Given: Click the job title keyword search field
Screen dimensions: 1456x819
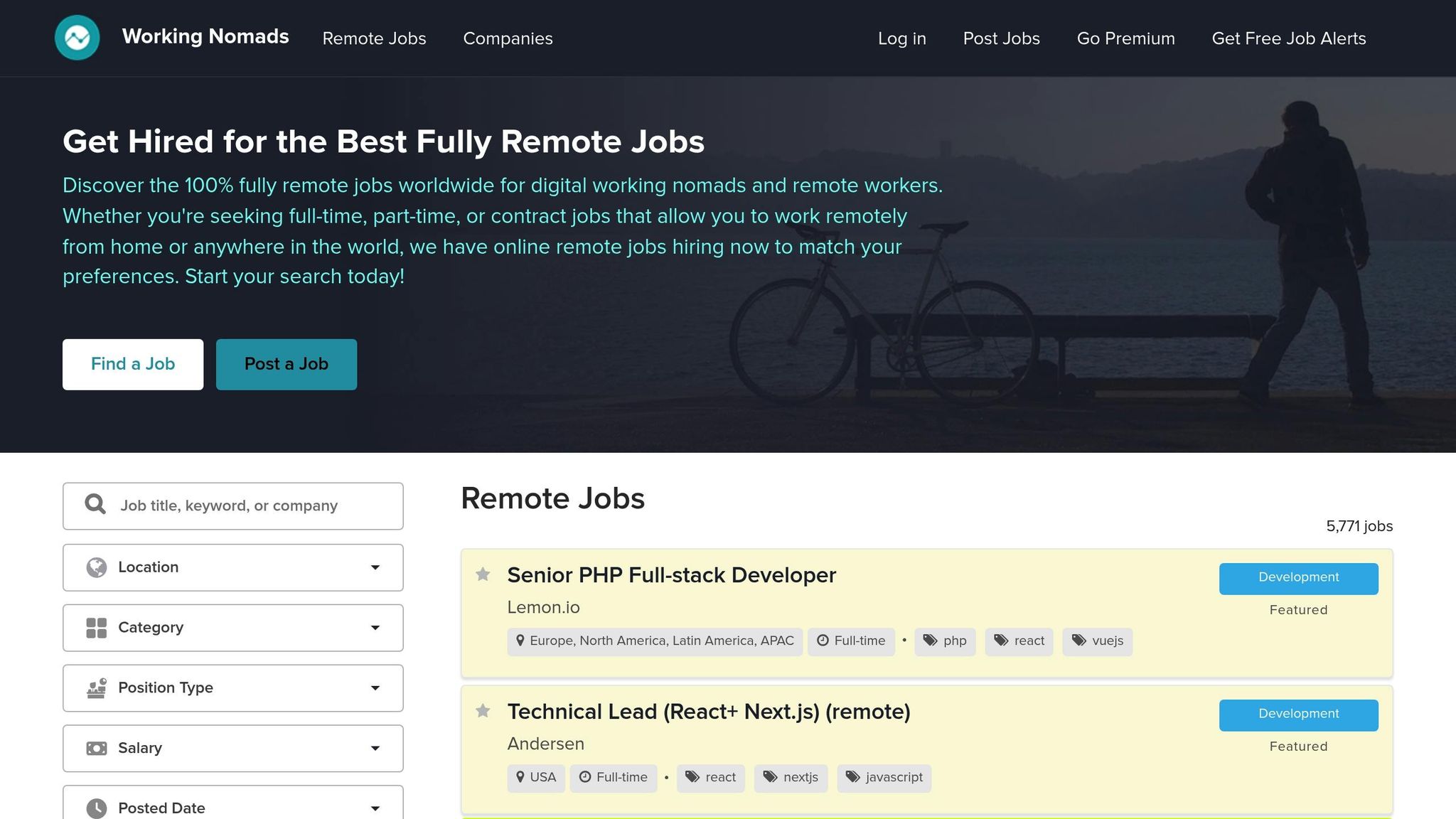Looking at the screenshot, I should point(235,505).
